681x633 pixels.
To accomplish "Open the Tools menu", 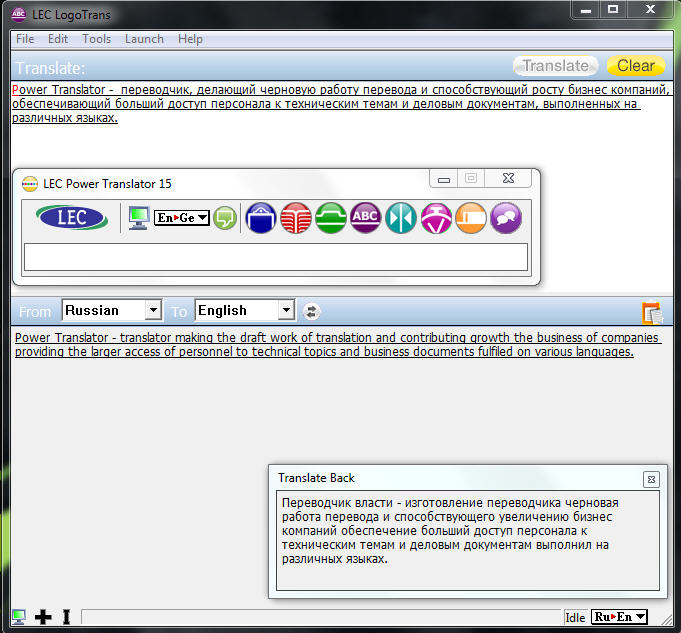I will pyautogui.click(x=97, y=39).
